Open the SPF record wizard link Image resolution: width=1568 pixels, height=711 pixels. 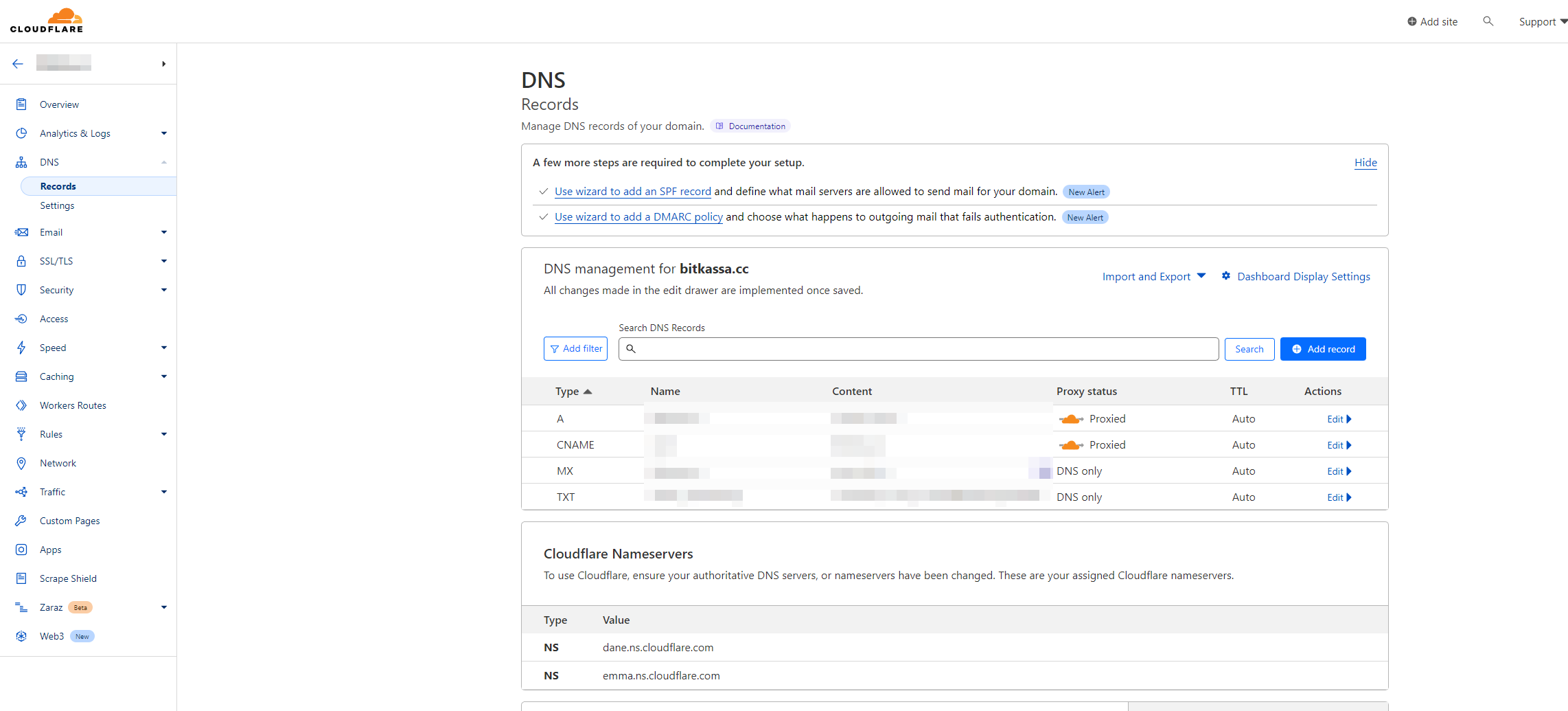click(x=632, y=192)
